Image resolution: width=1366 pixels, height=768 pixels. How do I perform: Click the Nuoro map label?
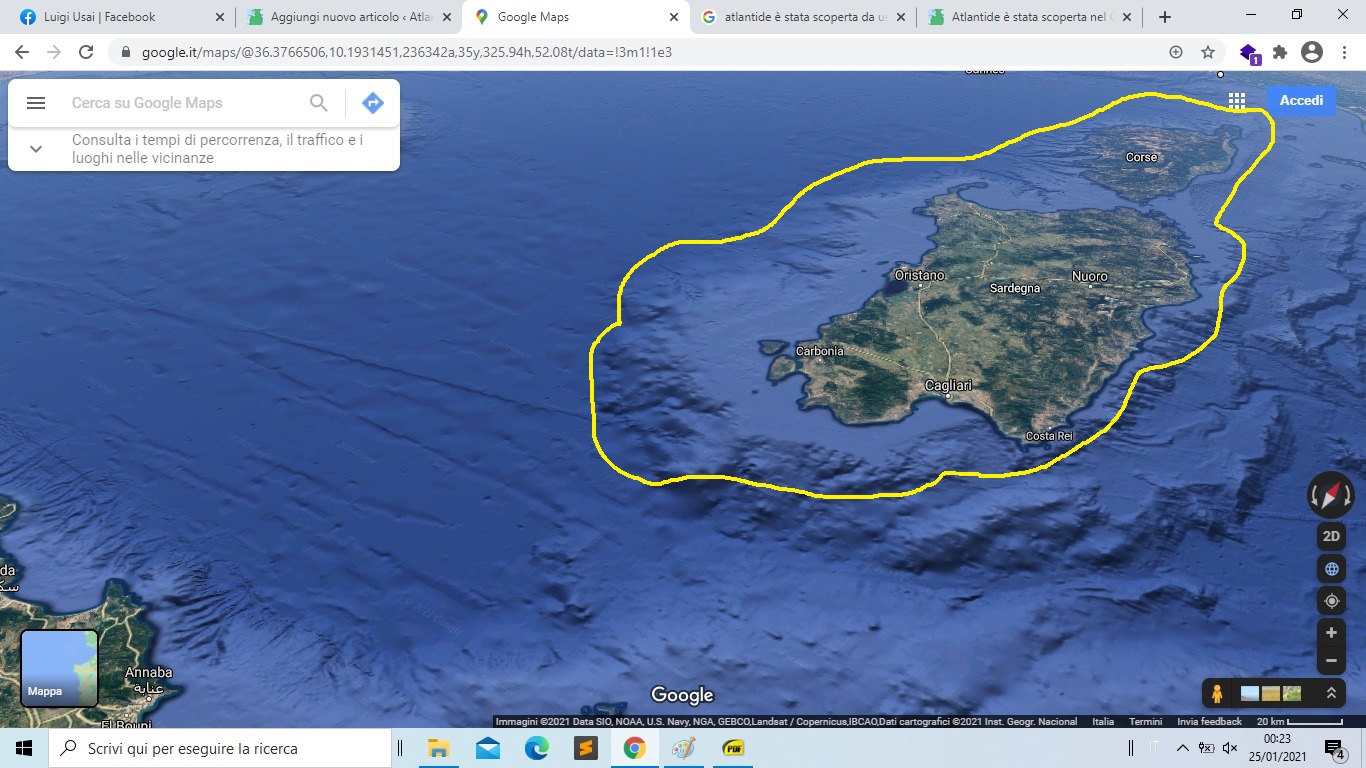click(x=1089, y=276)
